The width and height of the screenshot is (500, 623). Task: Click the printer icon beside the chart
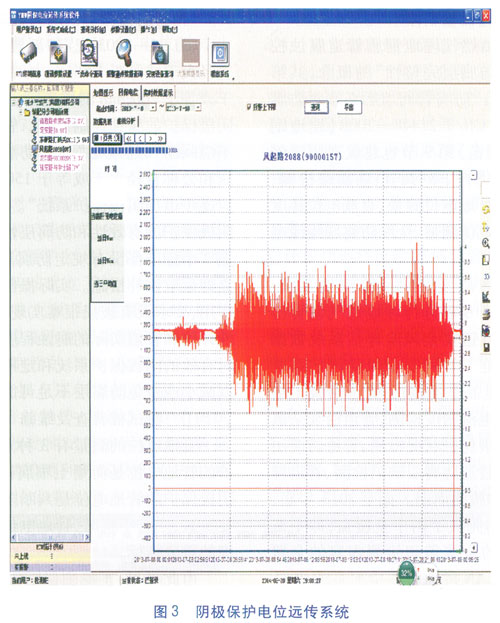pos(486,315)
